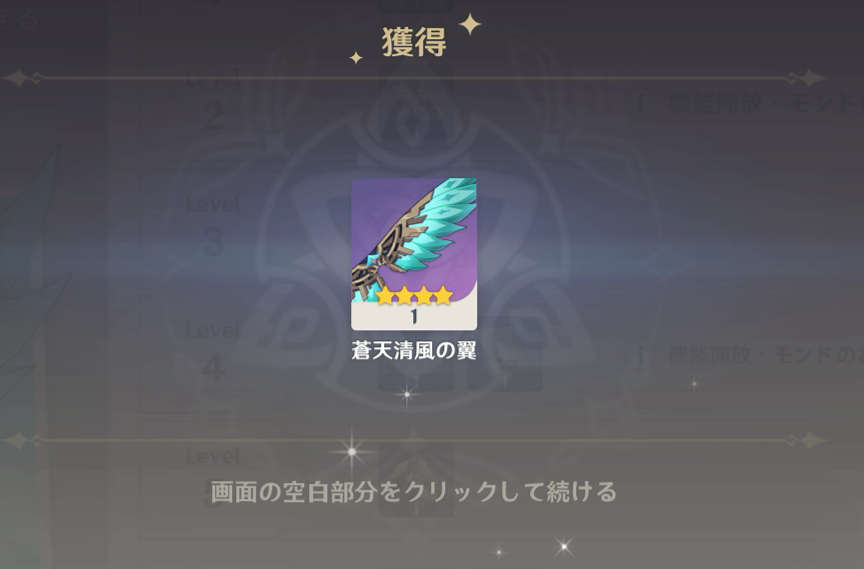Click the four-star rarity rating on item card

tap(414, 296)
